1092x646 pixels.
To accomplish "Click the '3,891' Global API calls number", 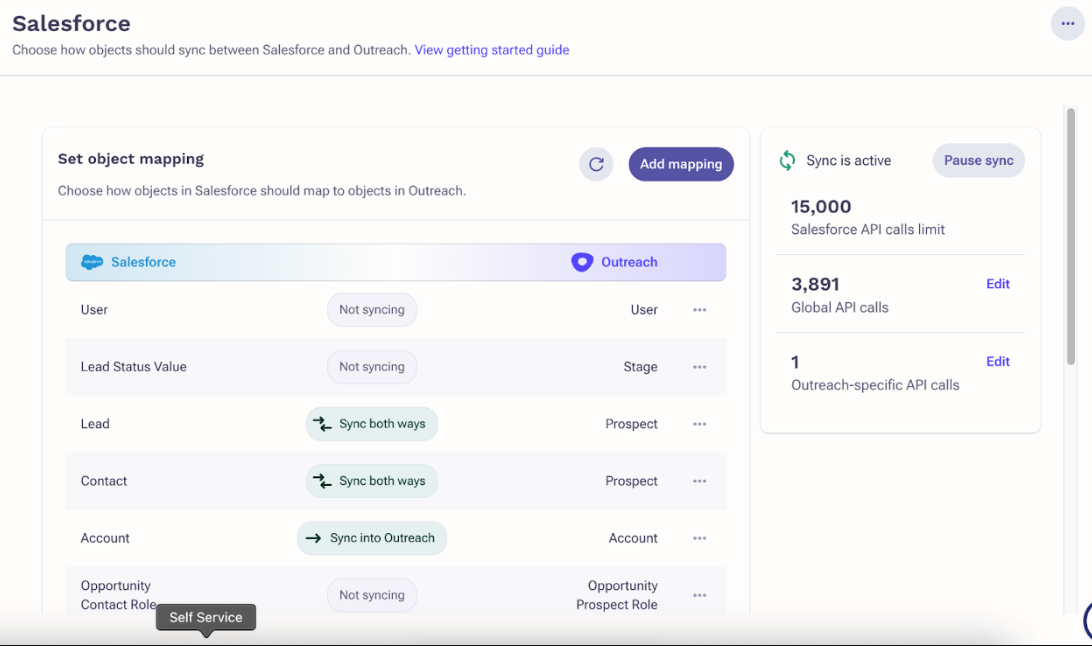I will tap(816, 284).
